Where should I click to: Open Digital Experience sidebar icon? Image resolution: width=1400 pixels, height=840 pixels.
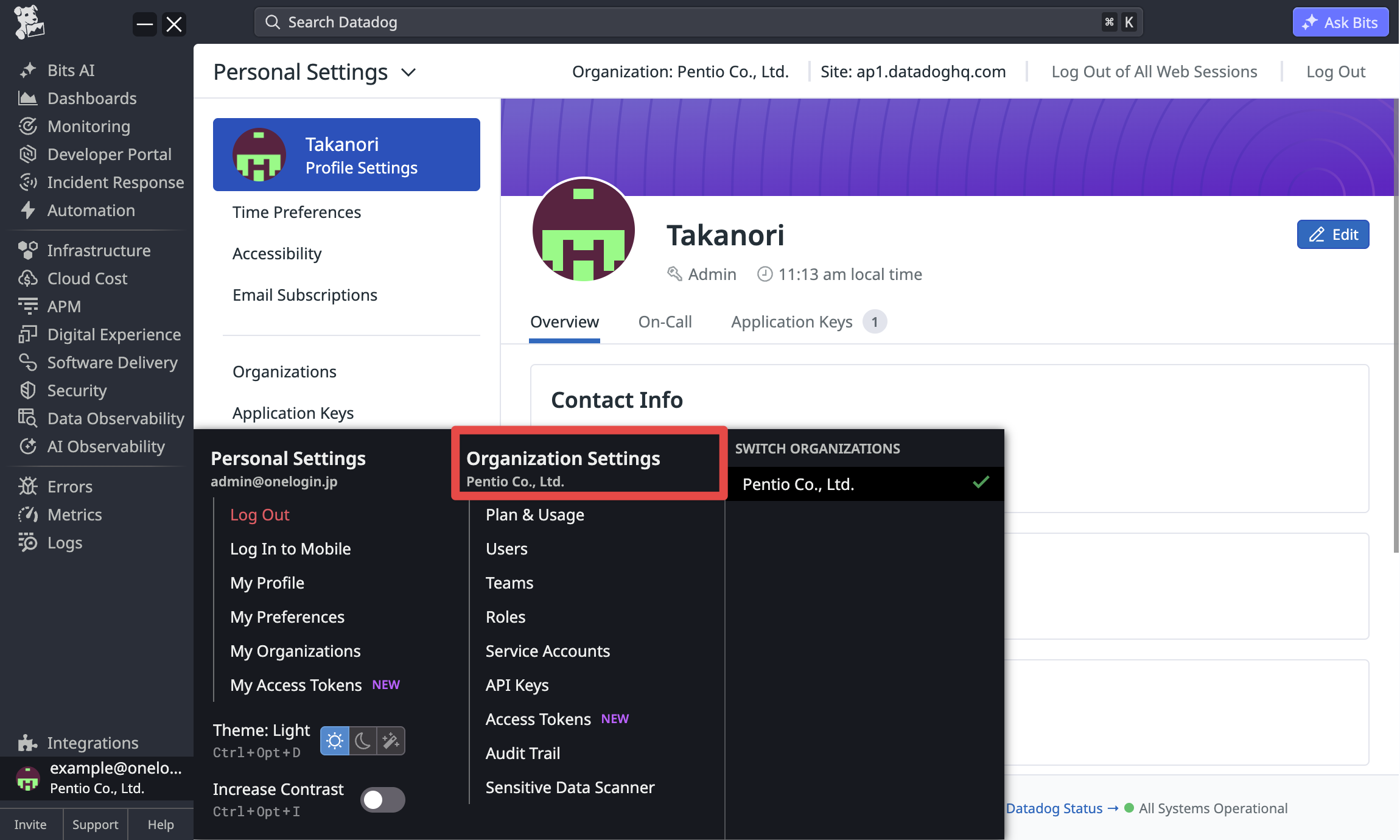coord(27,334)
